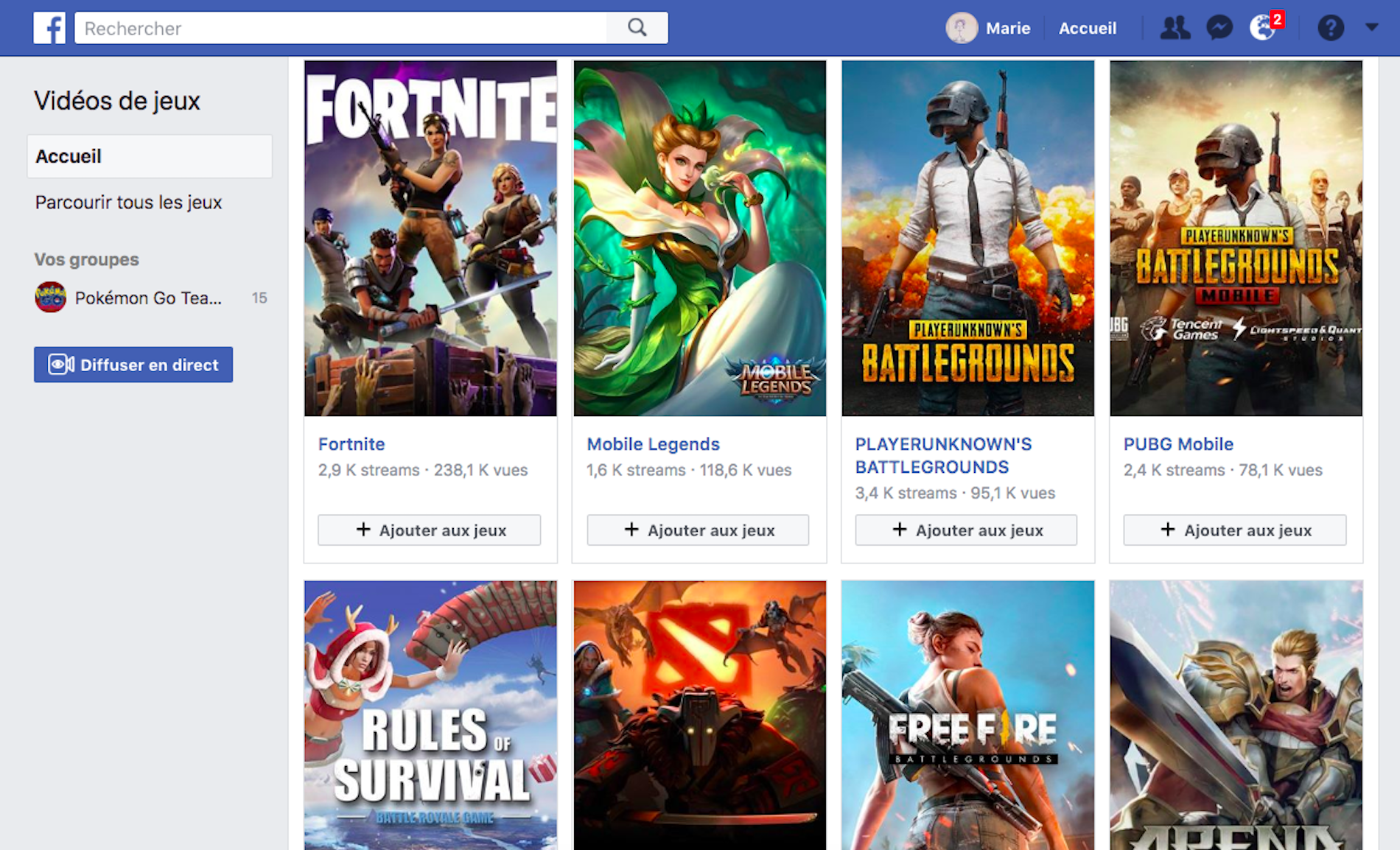Open the Dota 2 cover thumbnail

pyautogui.click(x=699, y=715)
